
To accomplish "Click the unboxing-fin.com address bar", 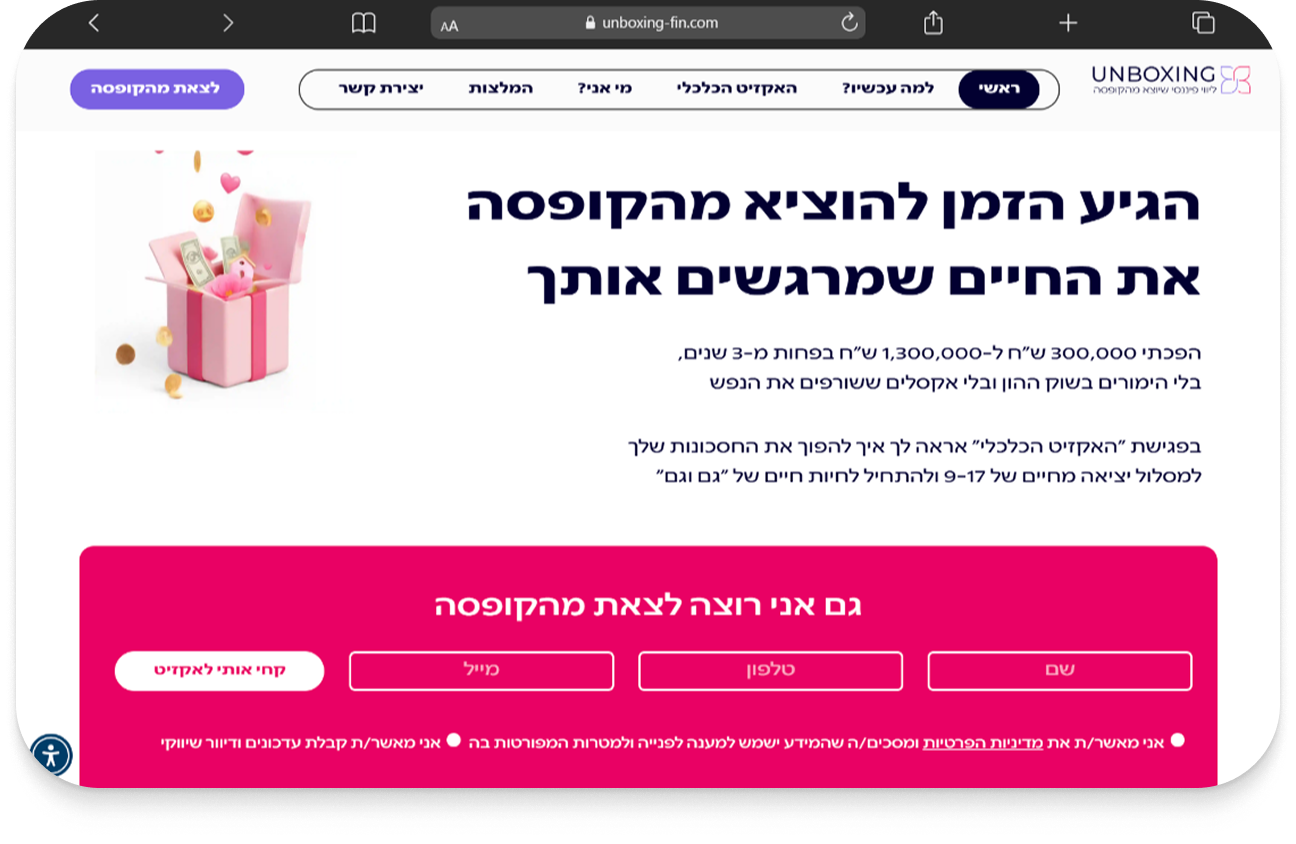I will click(x=648, y=23).
